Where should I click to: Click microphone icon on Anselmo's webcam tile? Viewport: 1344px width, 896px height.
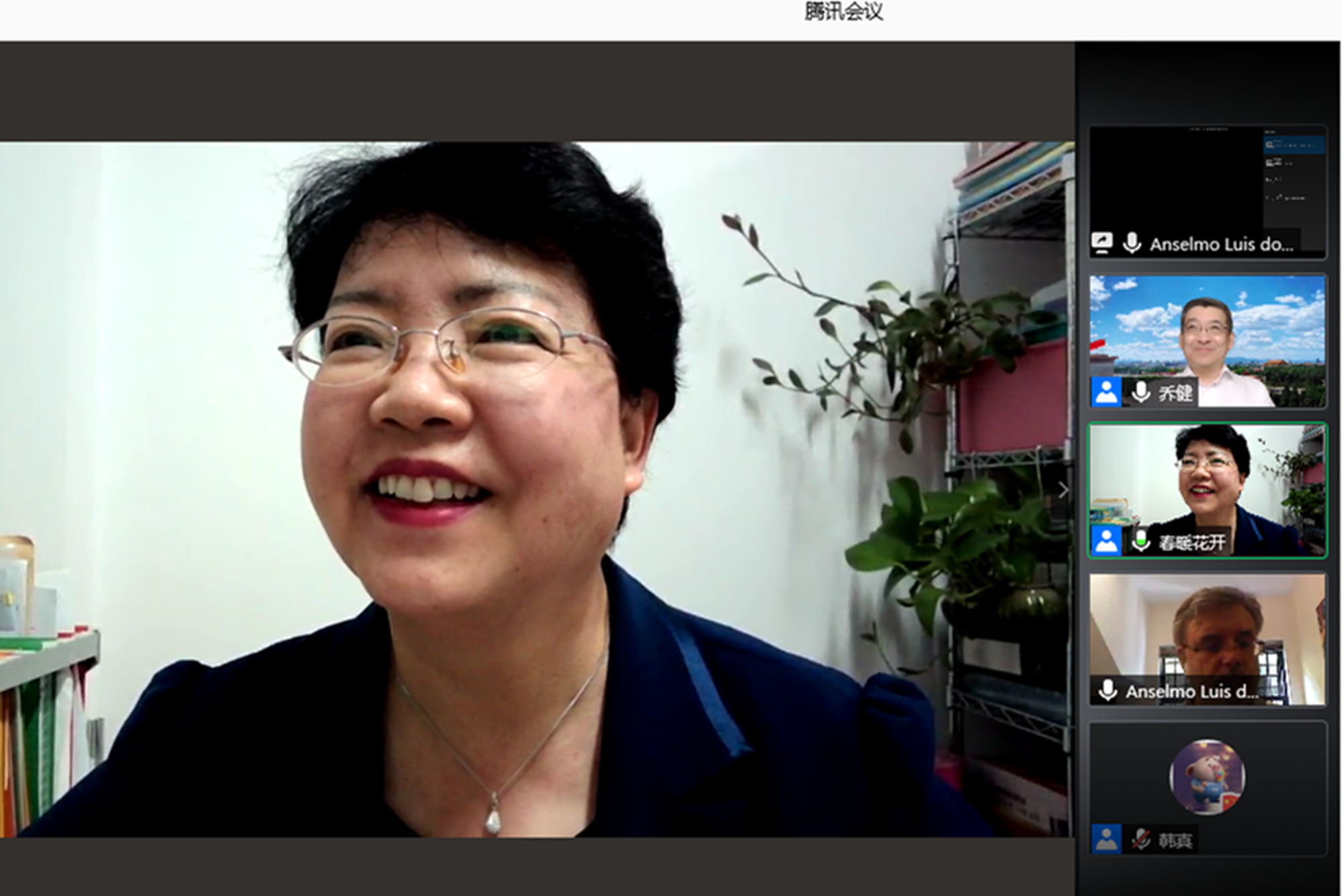pos(1108,690)
